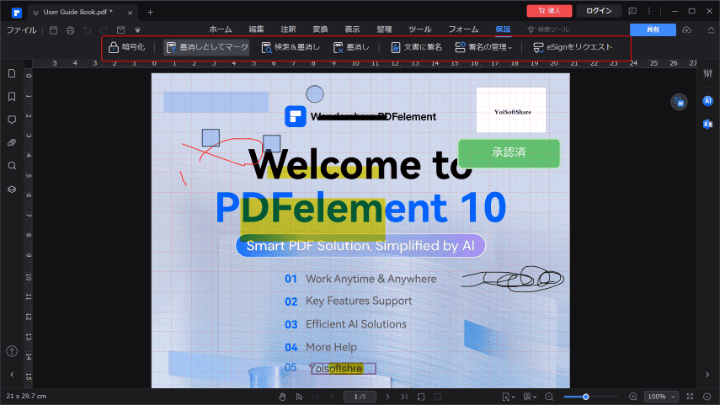Click the save icon in quick toolbar

pyautogui.click(x=53, y=30)
